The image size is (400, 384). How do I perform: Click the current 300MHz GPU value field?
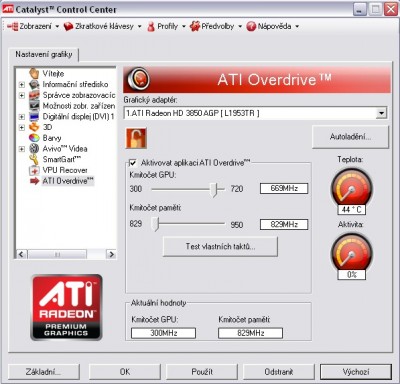click(163, 333)
